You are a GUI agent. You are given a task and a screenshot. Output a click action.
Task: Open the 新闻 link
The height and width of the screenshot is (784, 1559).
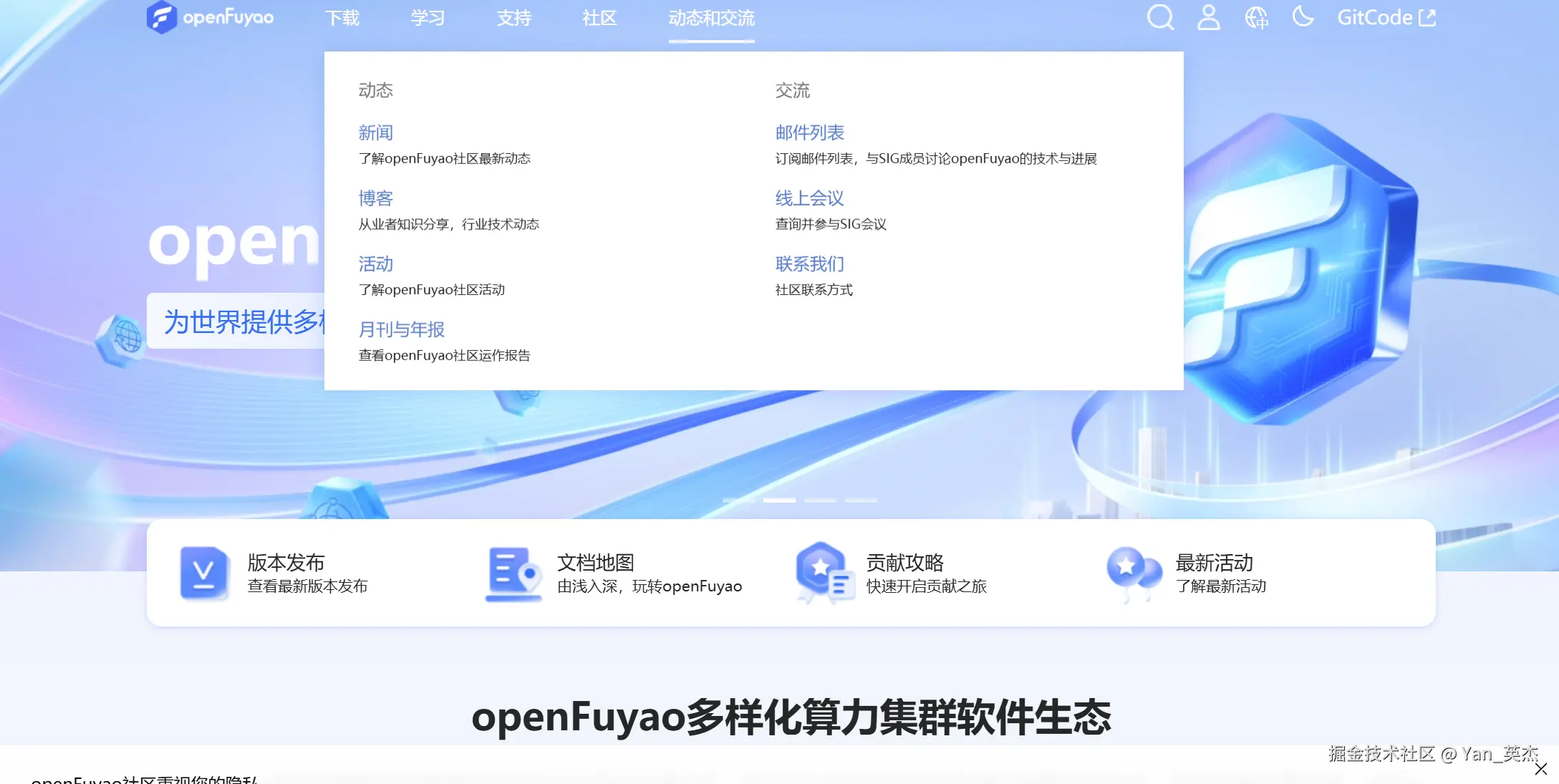click(375, 132)
